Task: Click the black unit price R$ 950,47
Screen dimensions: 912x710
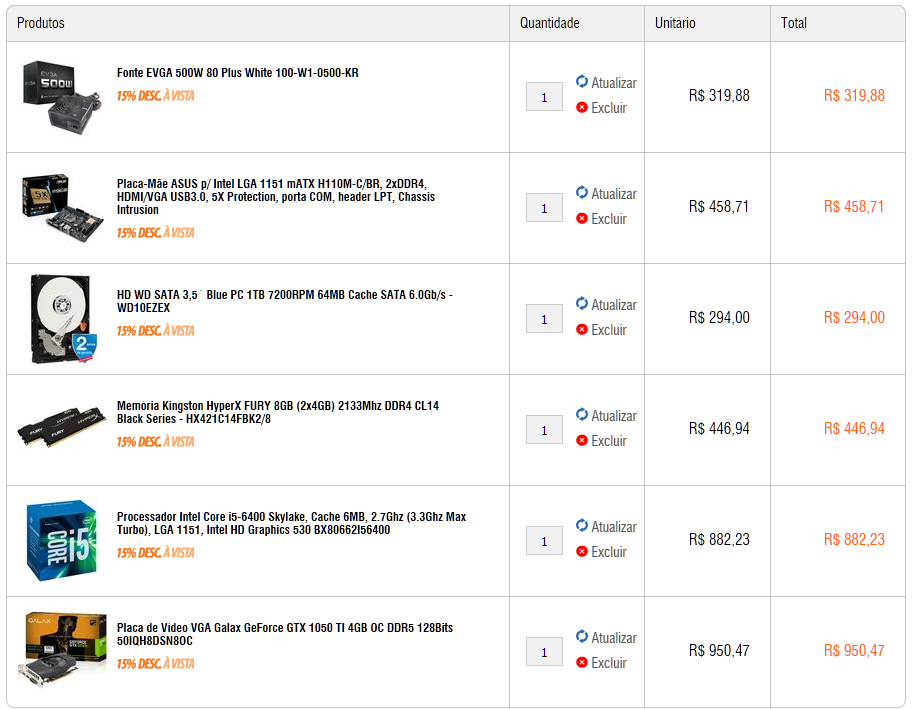Action: coord(719,651)
